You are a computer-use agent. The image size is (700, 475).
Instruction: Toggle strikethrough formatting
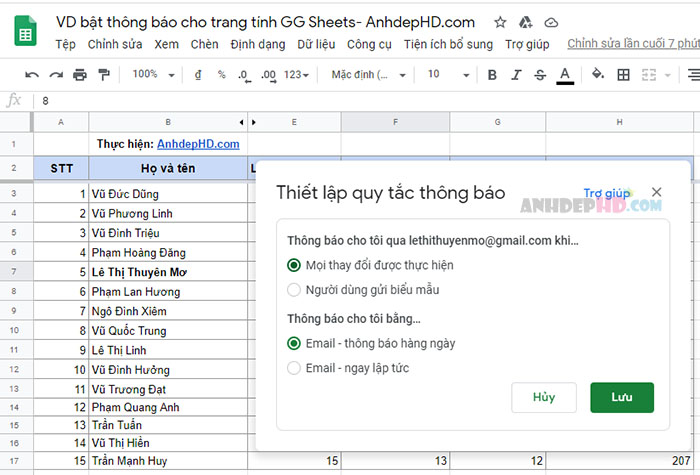(x=540, y=75)
